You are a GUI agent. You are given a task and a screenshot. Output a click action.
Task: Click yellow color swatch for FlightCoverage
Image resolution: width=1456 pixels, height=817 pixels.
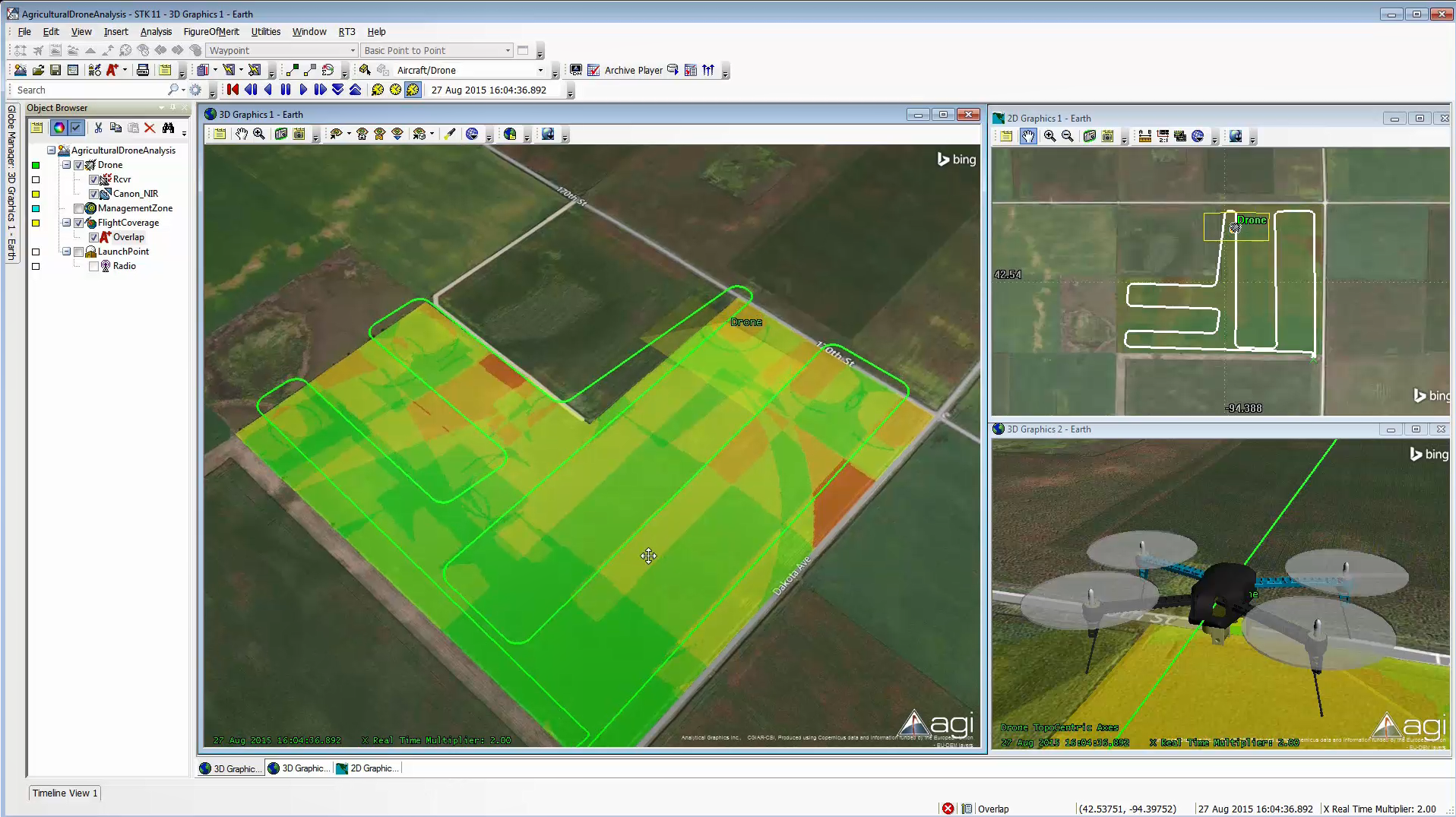point(36,223)
